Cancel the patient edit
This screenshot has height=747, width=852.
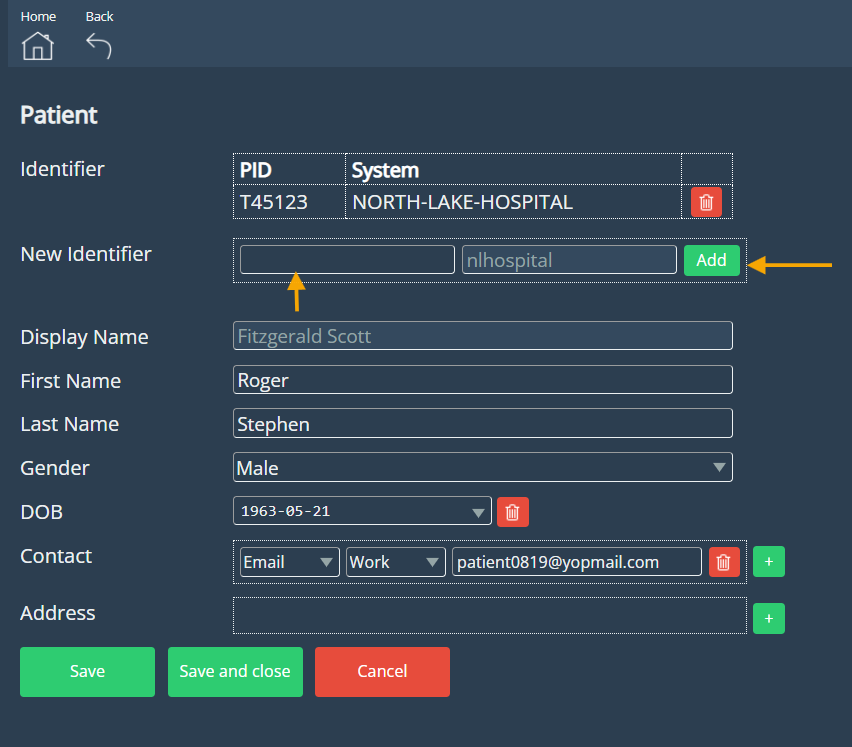click(x=382, y=671)
